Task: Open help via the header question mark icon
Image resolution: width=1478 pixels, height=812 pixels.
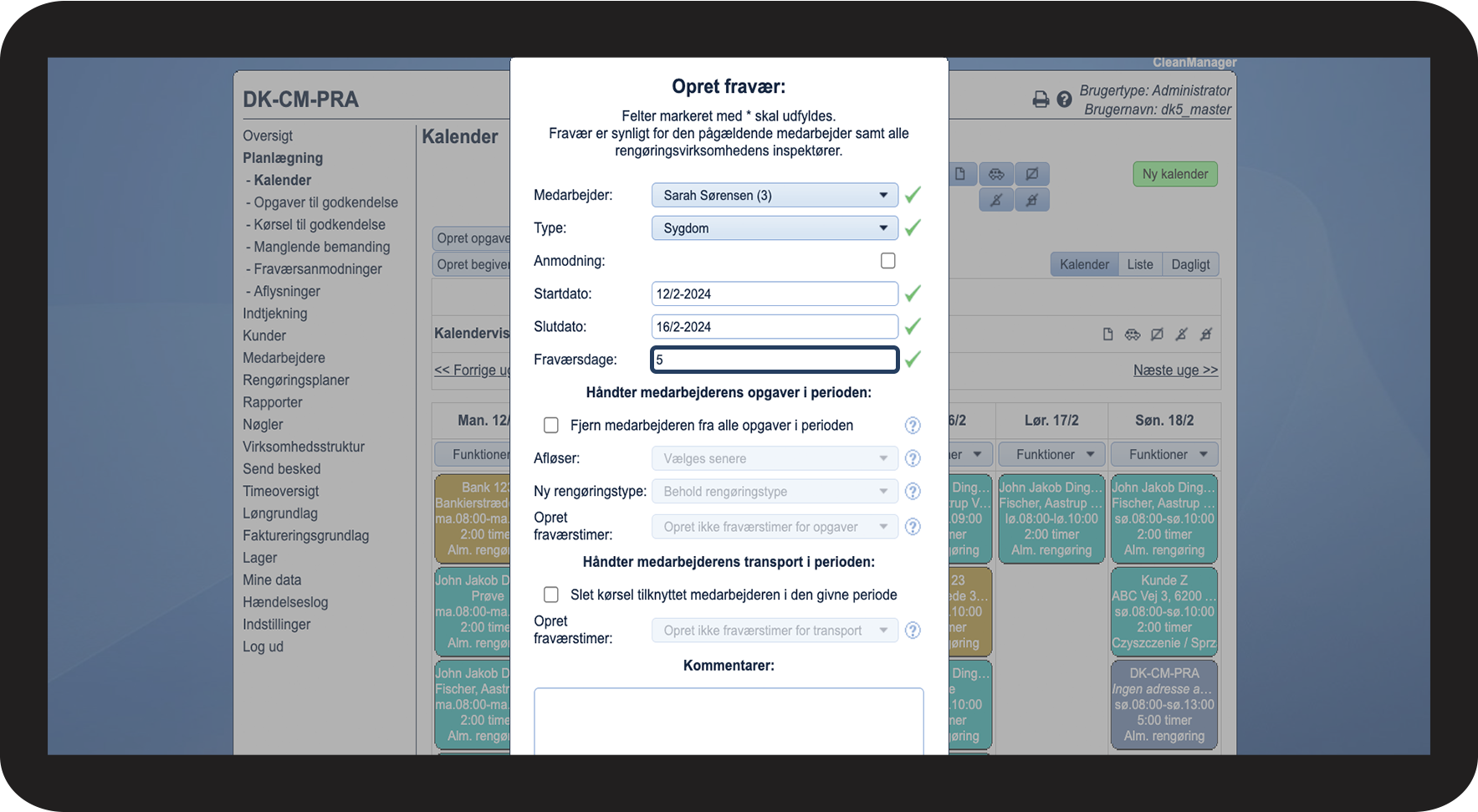Action: coord(1064,100)
